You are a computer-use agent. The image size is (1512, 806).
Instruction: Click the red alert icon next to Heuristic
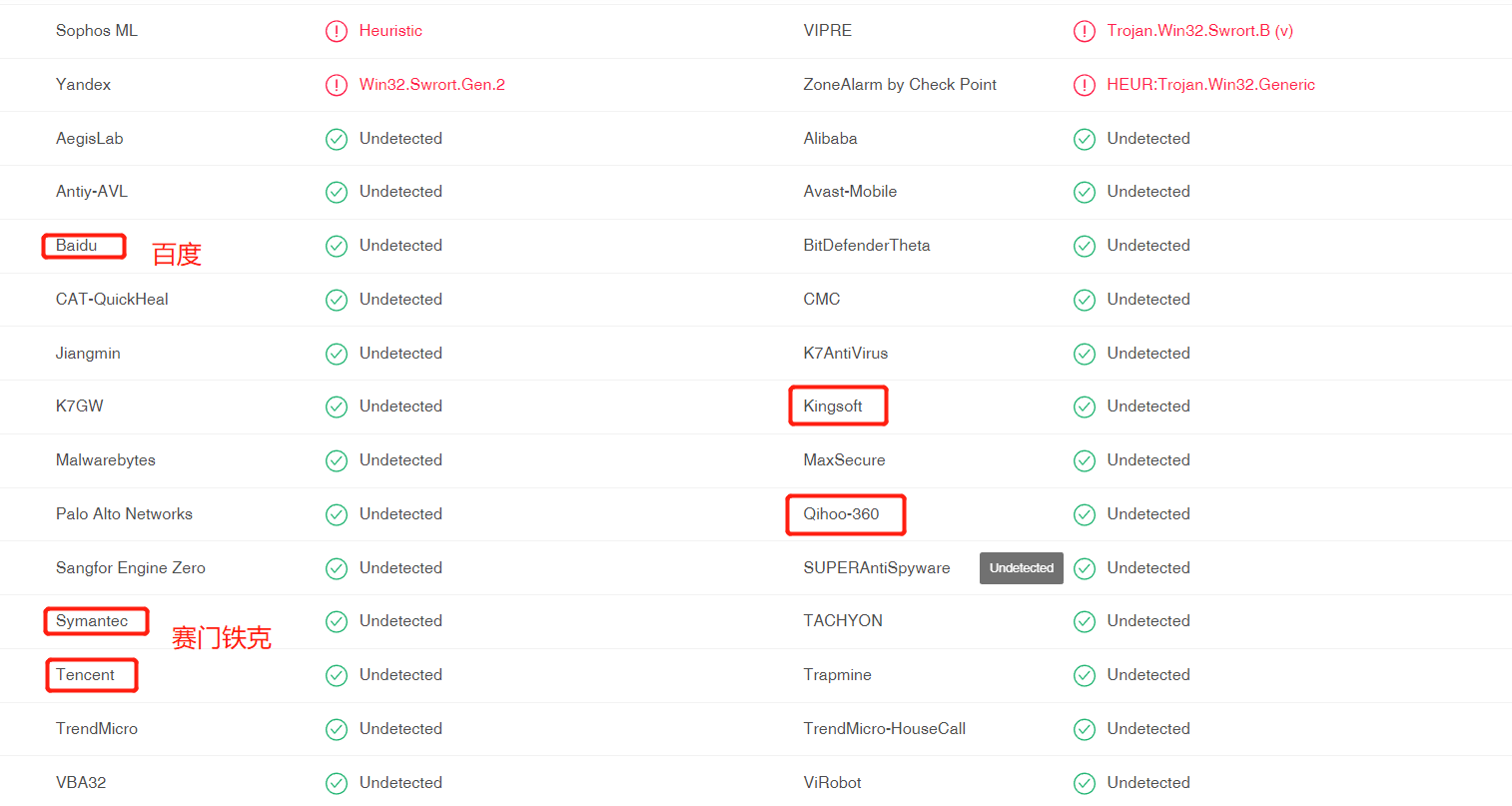click(337, 31)
